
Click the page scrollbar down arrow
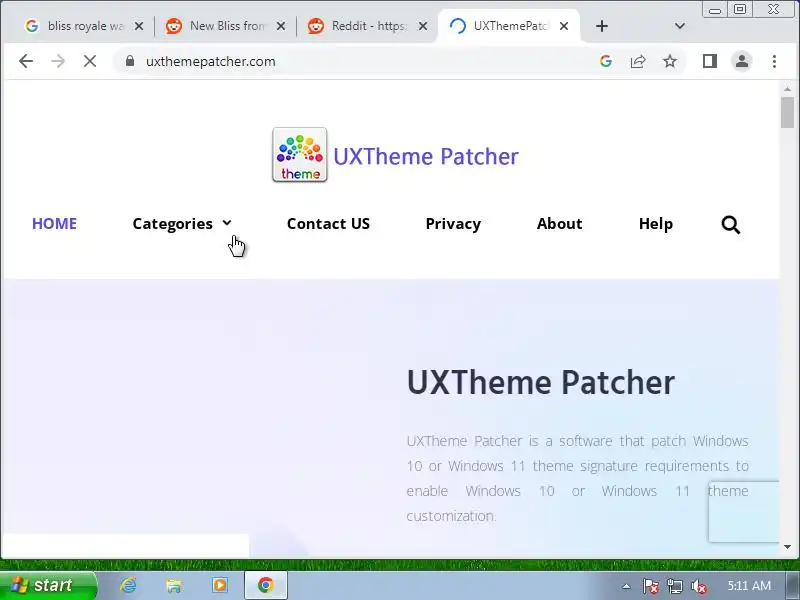point(788,547)
